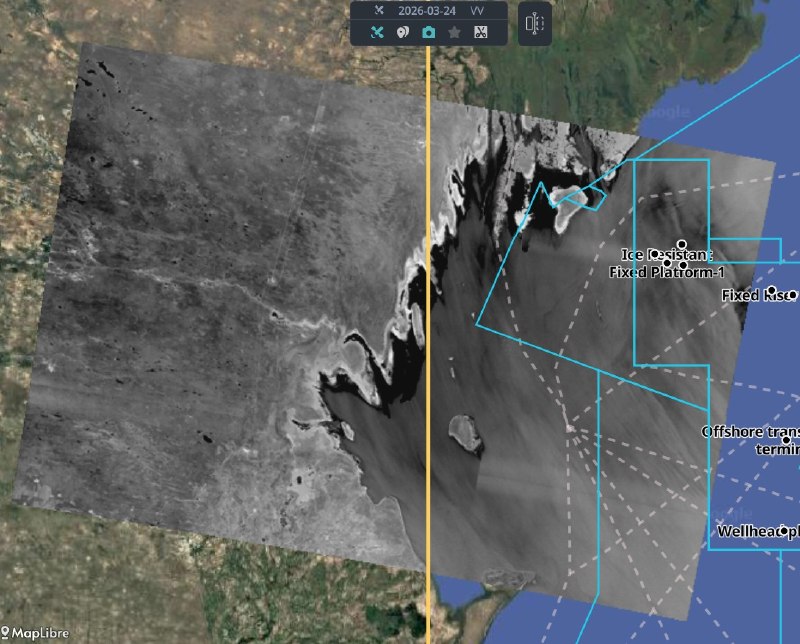
Task: Click the Fixed Riser platform marker dot
Action: click(771, 290)
